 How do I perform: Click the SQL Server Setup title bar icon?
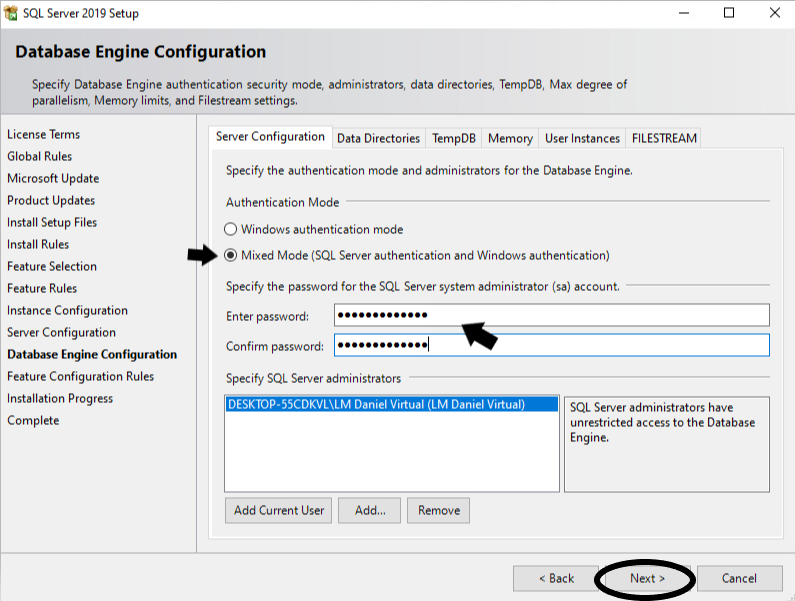tap(11, 13)
